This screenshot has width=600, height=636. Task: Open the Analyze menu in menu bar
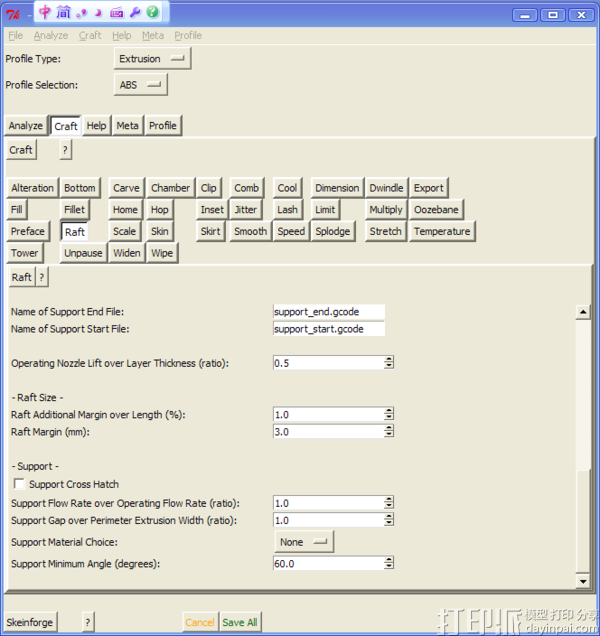pyautogui.click(x=51, y=35)
